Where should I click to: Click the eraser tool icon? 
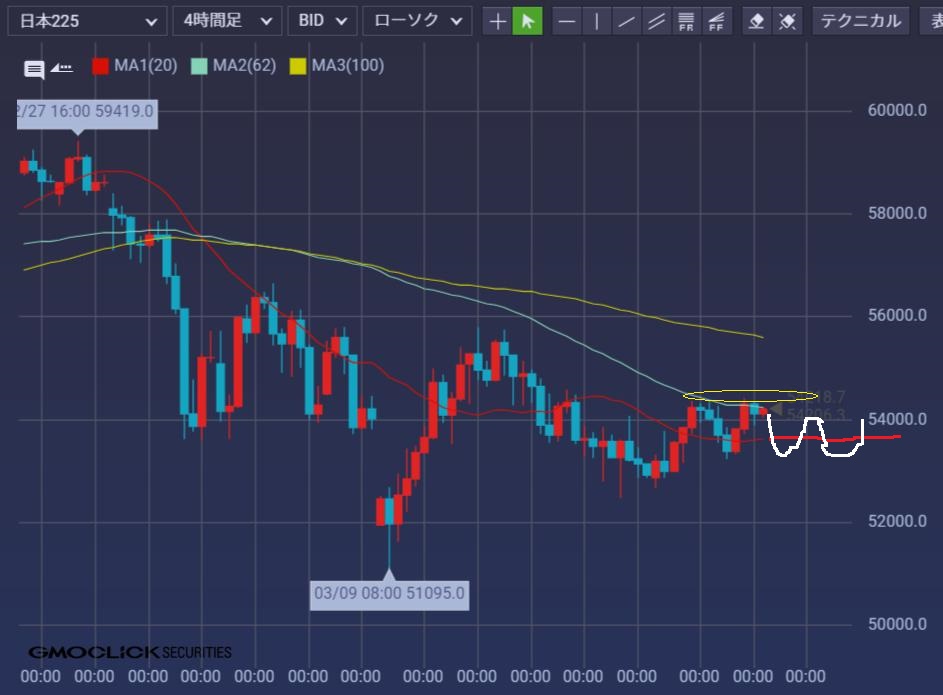tap(757, 20)
